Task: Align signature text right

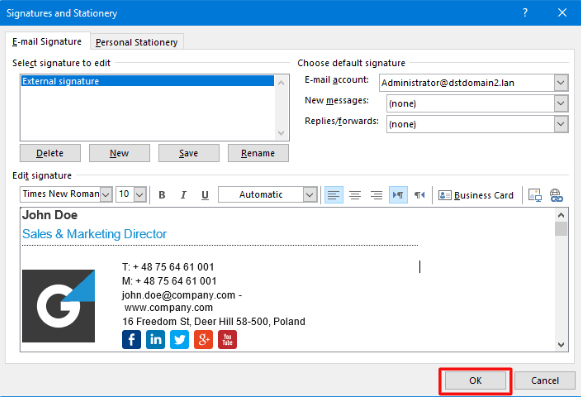Action: pos(376,195)
